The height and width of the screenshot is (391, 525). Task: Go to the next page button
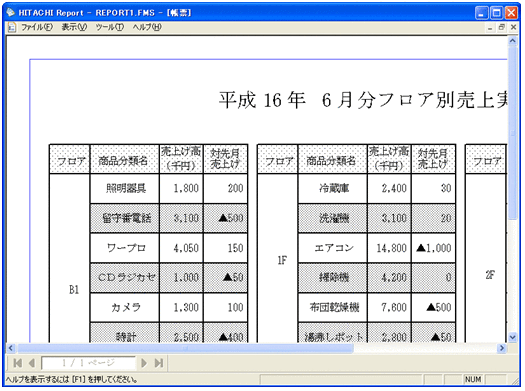(x=144, y=363)
